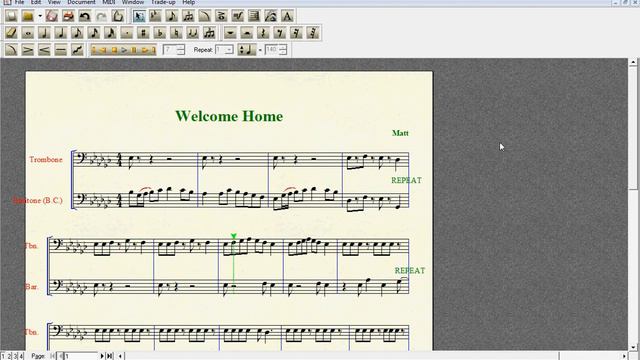Select the decrescendo hairpin tool
Screen dimensions: 640x360
(28, 50)
